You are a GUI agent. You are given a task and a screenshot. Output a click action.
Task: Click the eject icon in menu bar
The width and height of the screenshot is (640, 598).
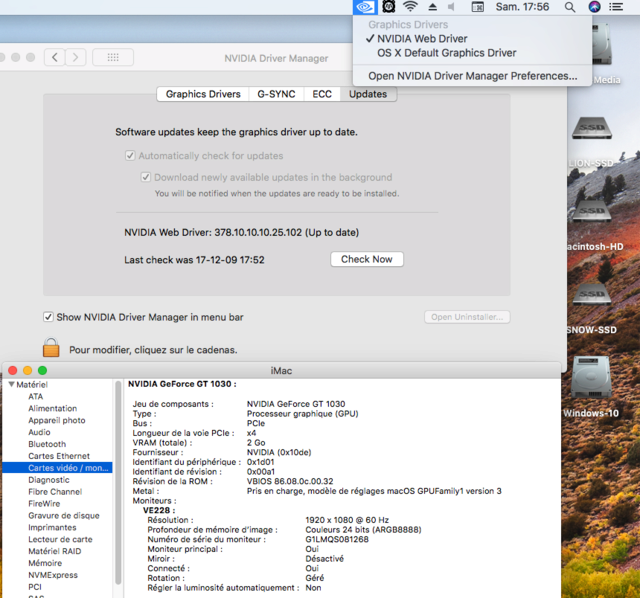click(433, 7)
